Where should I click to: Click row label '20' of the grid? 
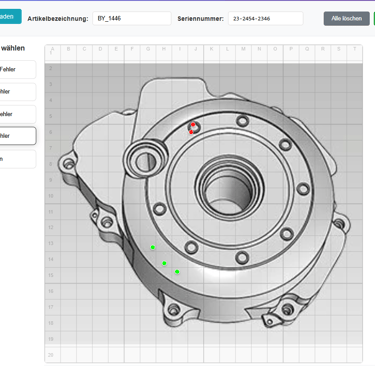[x=51, y=355]
